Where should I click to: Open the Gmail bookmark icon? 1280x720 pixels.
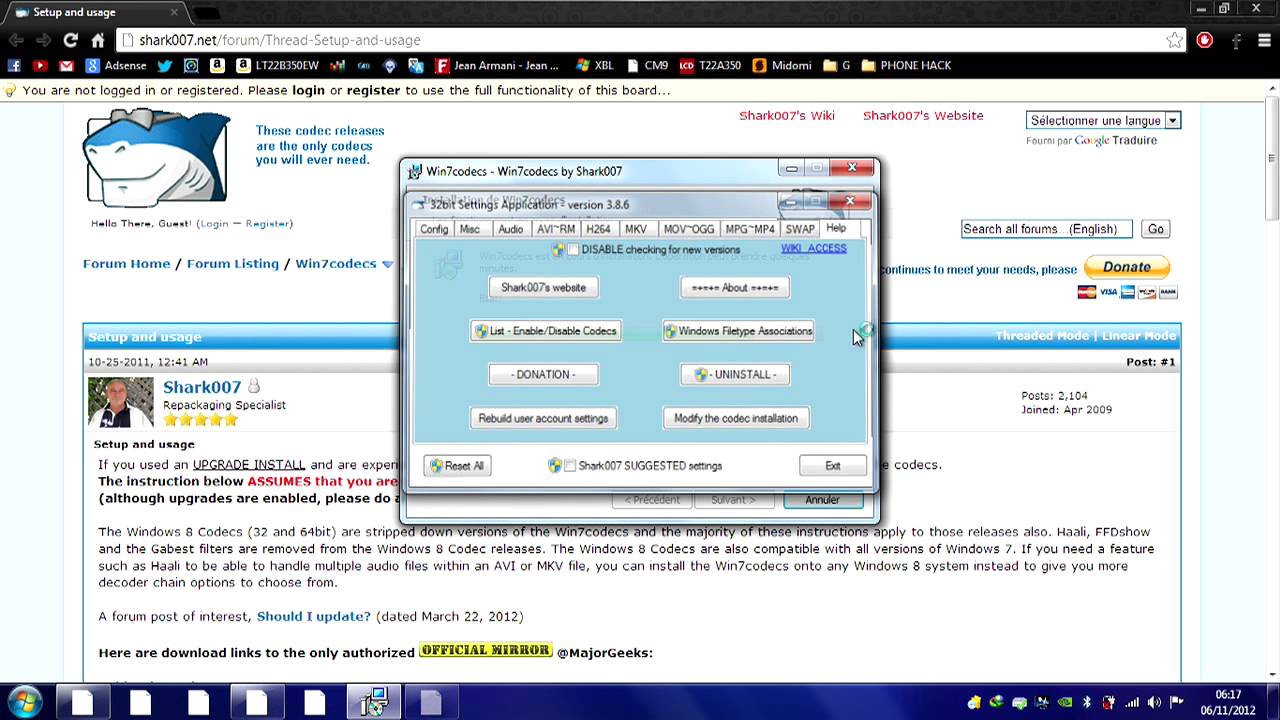click(66, 65)
